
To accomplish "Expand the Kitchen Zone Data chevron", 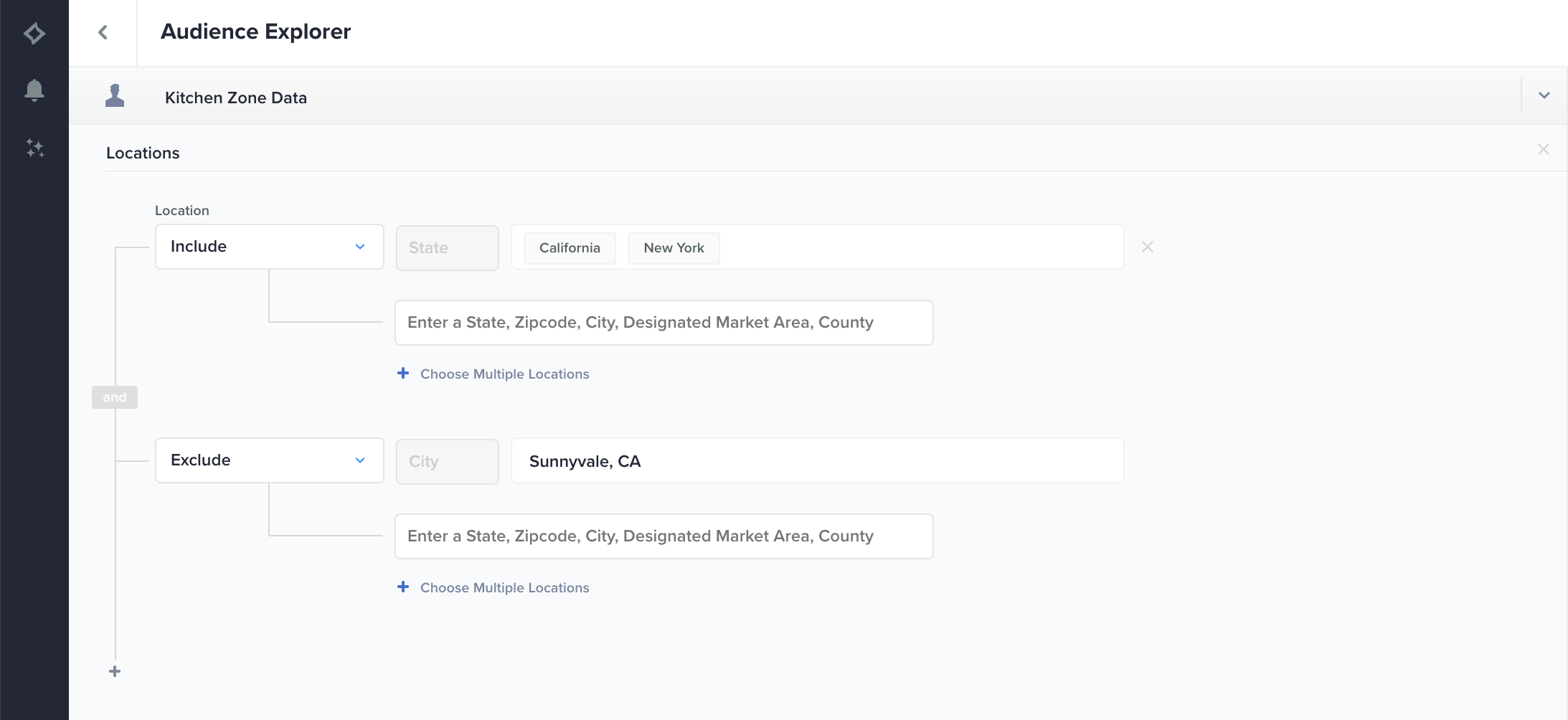I will pyautogui.click(x=1544, y=95).
